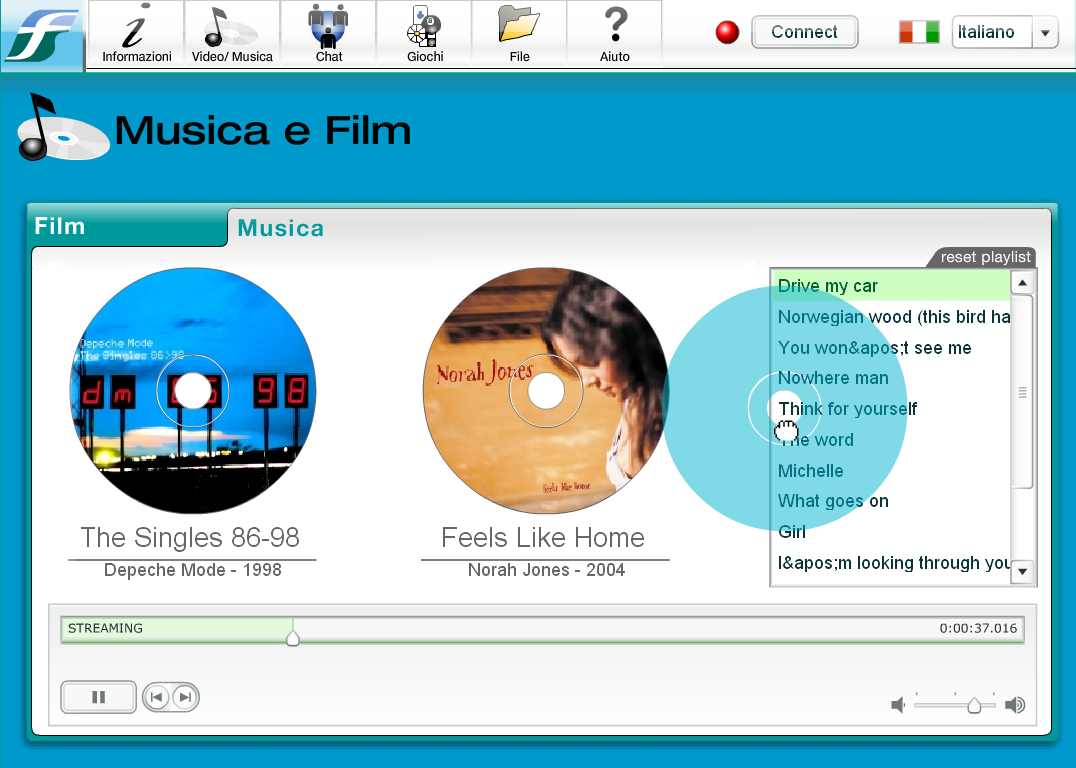Click the red connection status indicator

(x=727, y=32)
